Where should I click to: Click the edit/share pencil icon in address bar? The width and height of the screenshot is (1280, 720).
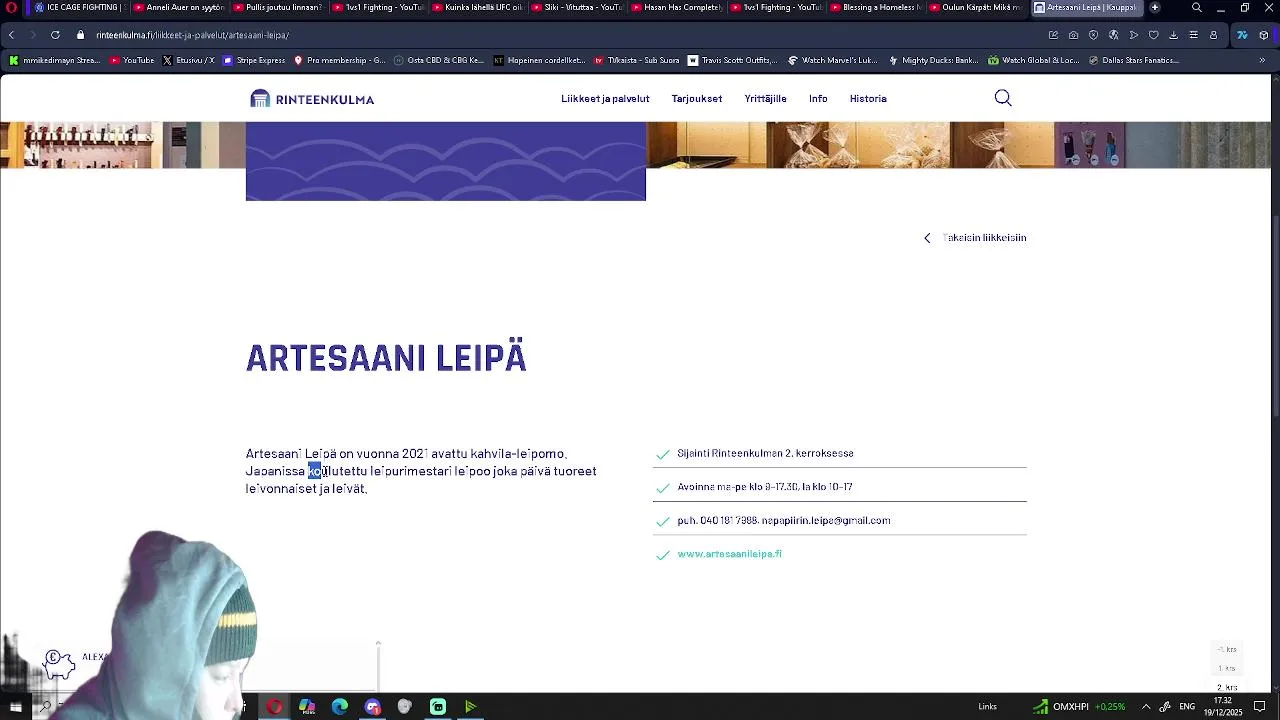(x=1053, y=35)
